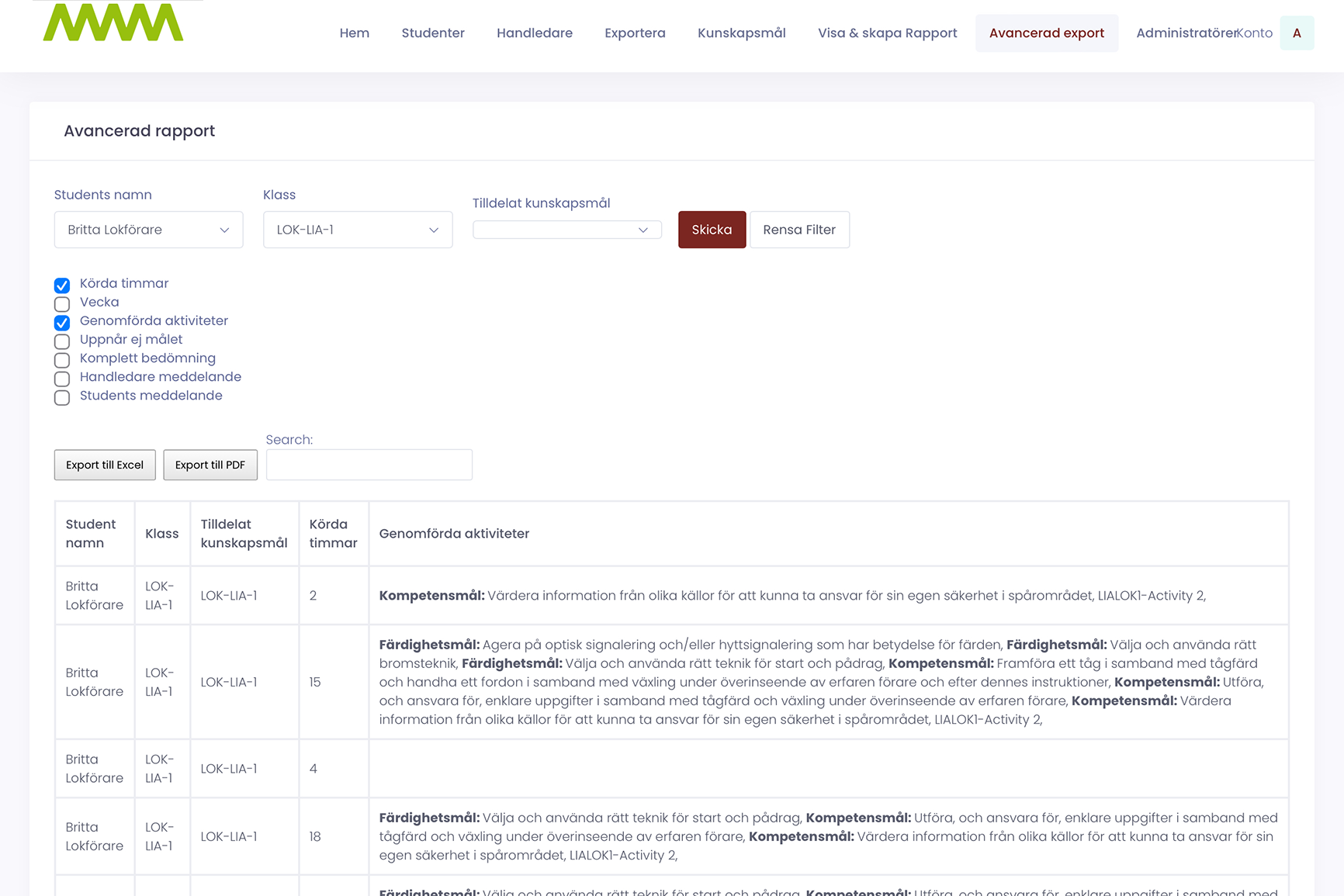Open the Tilldelat kunskapsmål dropdown
Image resolution: width=1344 pixels, height=896 pixels.
pyautogui.click(x=567, y=230)
